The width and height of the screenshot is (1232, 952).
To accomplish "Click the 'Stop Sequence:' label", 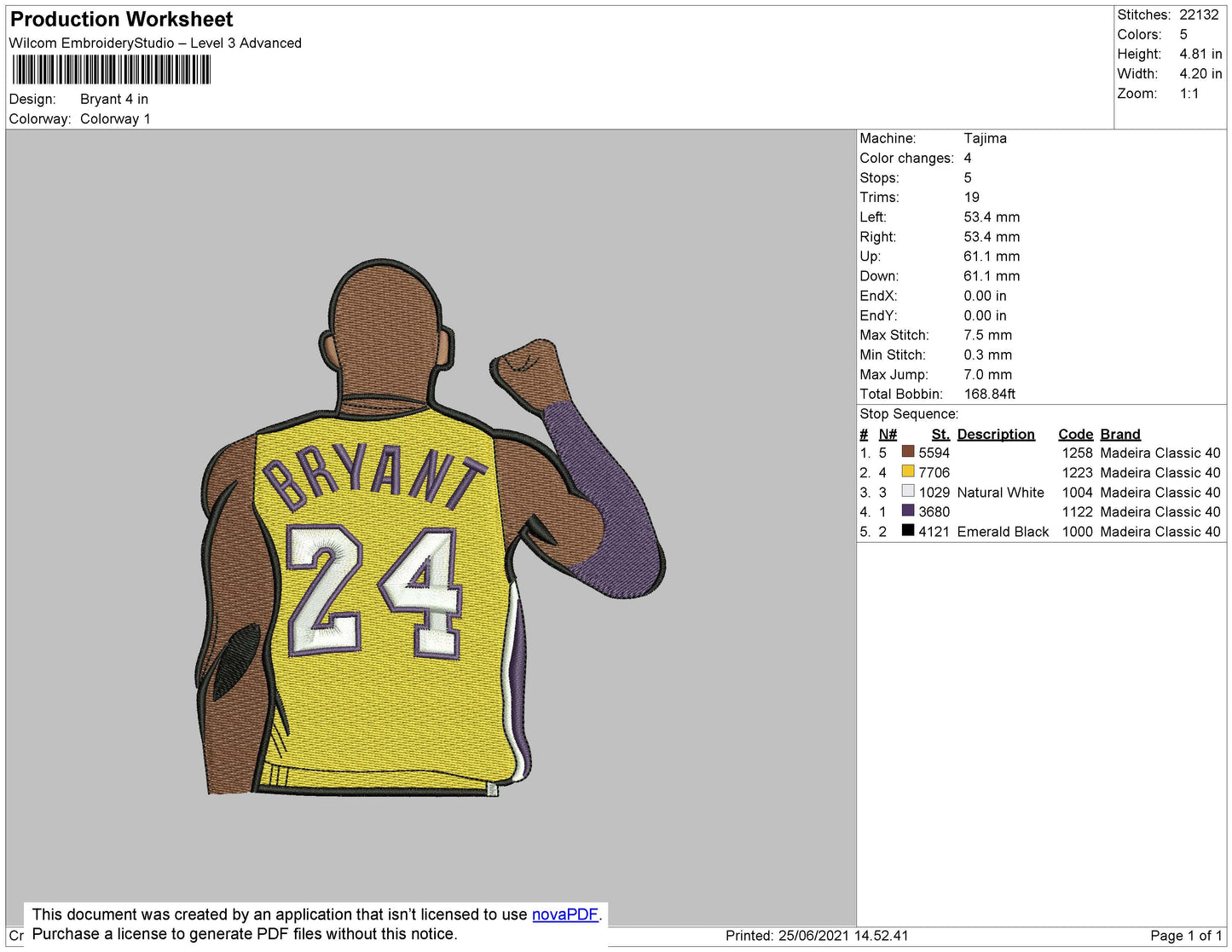I will [909, 414].
